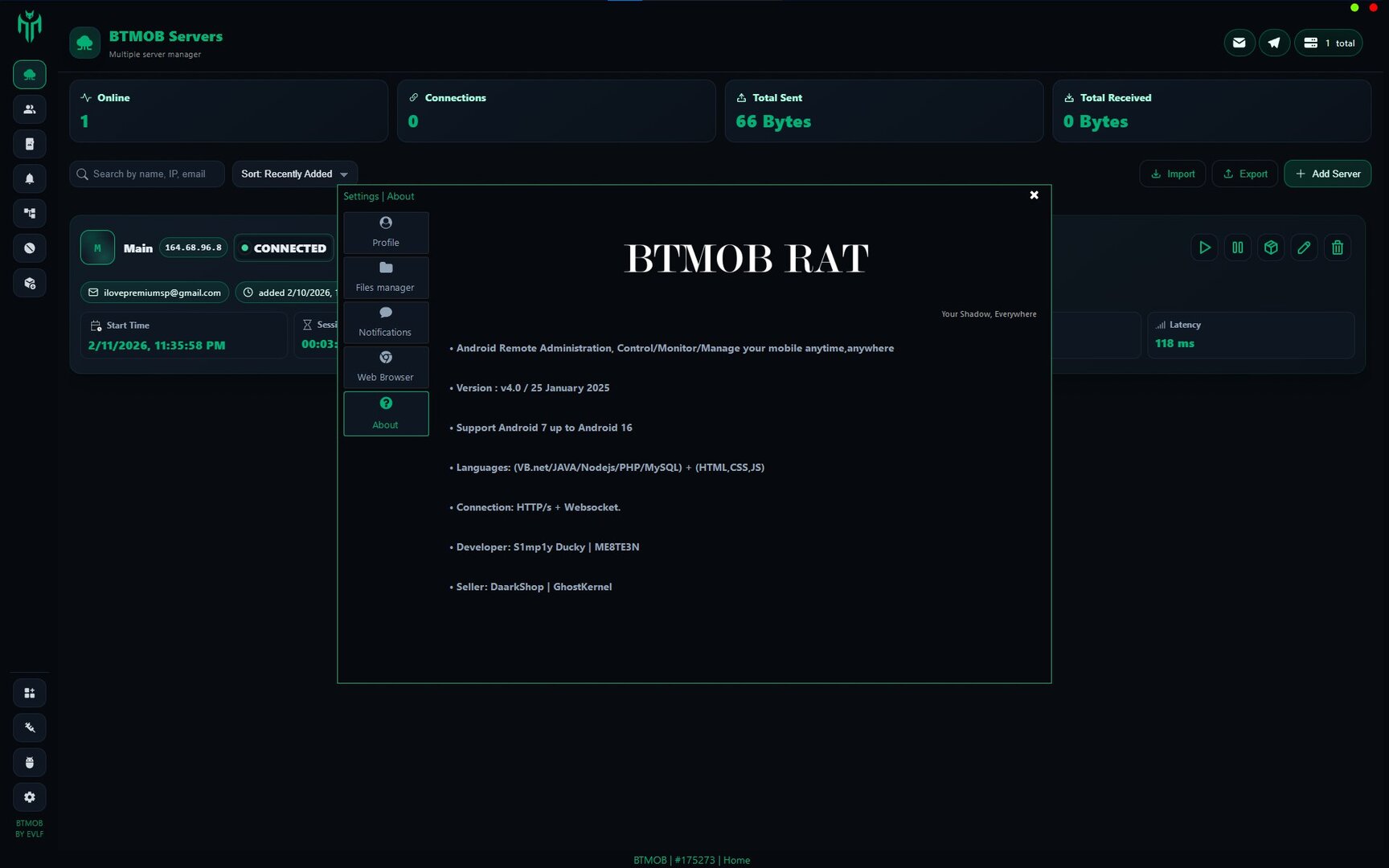Click the Add Server button
The height and width of the screenshot is (868, 1389).
[x=1327, y=174]
